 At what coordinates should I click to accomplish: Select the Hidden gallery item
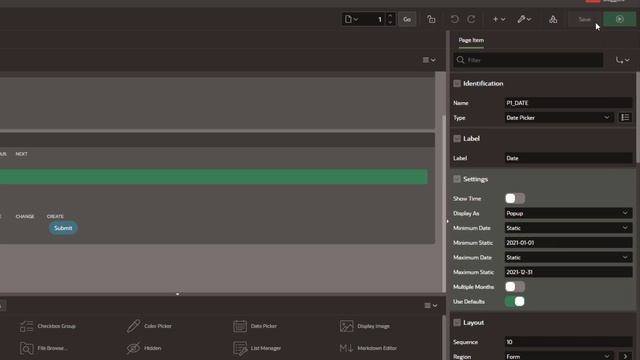(x=144, y=348)
